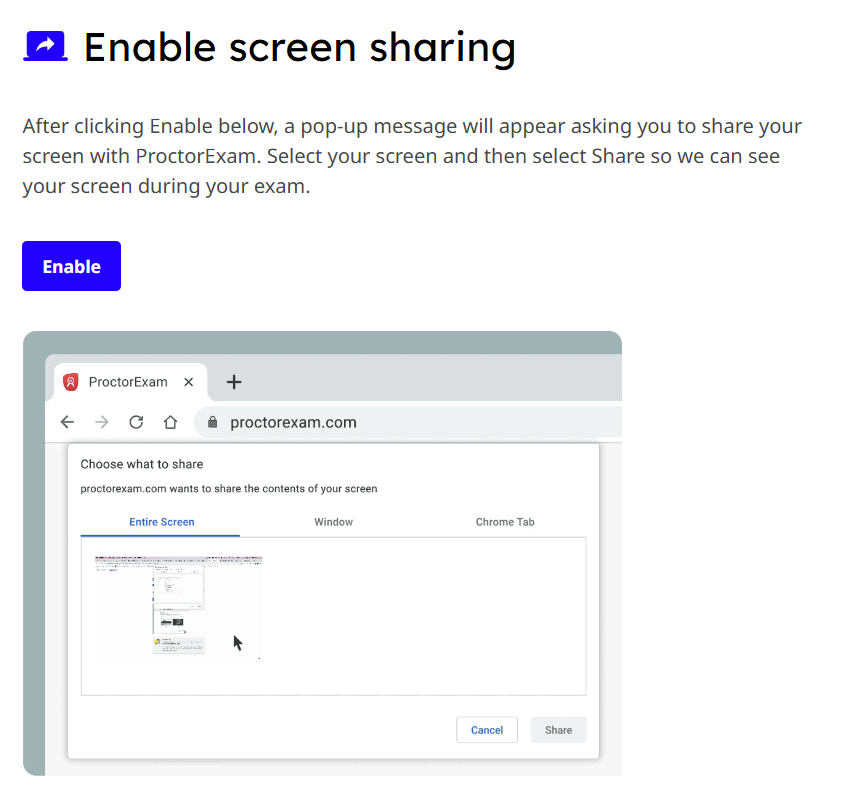Viewport: 857px width, 786px height.
Task: Click Cancel in the share dialog
Action: click(486, 730)
